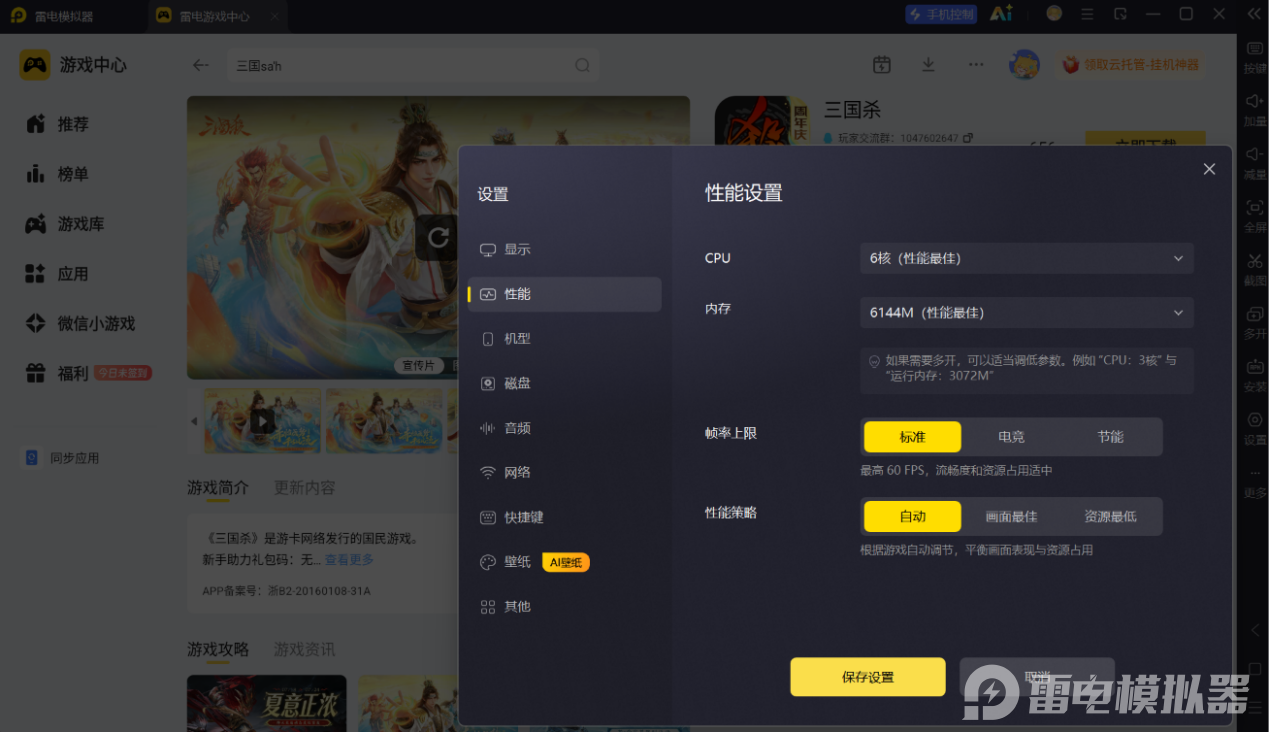Image resolution: width=1269 pixels, height=732 pixels.
Task: Click the search magnifier icon
Action: point(582,65)
